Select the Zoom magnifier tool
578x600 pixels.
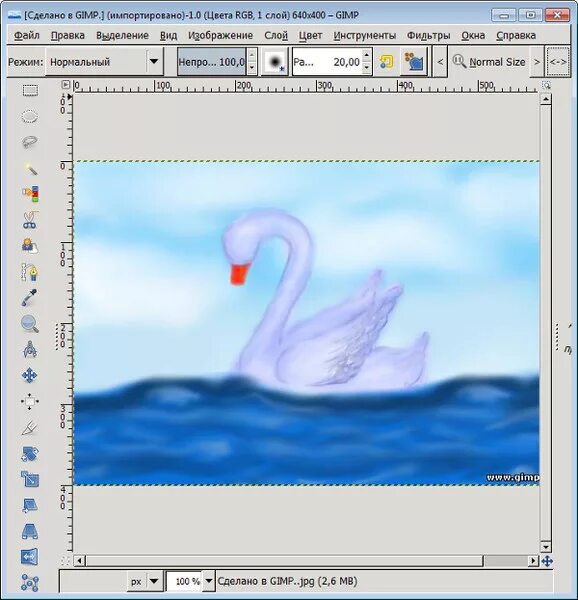29,324
